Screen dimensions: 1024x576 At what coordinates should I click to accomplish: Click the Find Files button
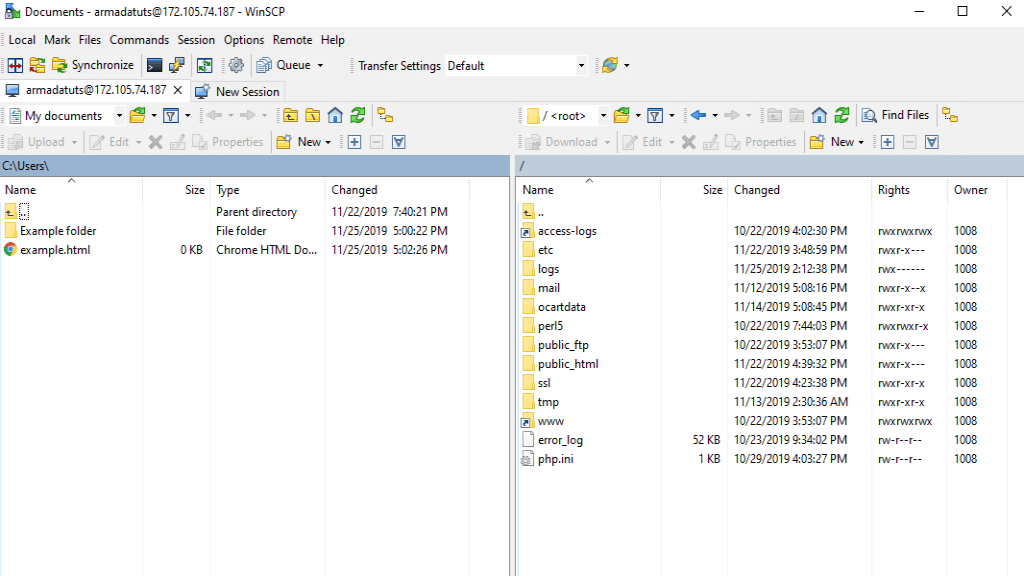tap(895, 116)
